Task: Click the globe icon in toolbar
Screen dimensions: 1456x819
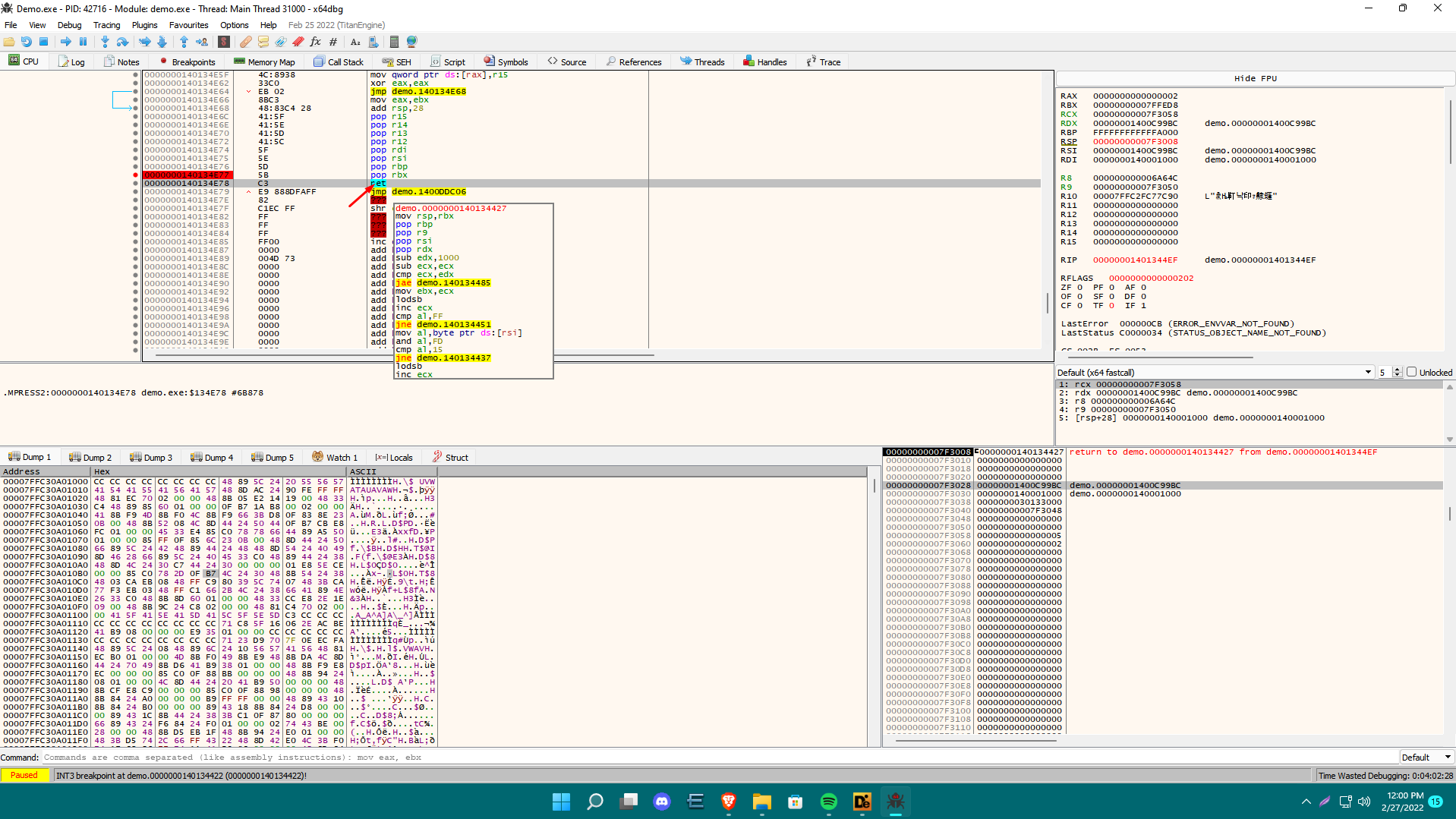Action: point(412,42)
